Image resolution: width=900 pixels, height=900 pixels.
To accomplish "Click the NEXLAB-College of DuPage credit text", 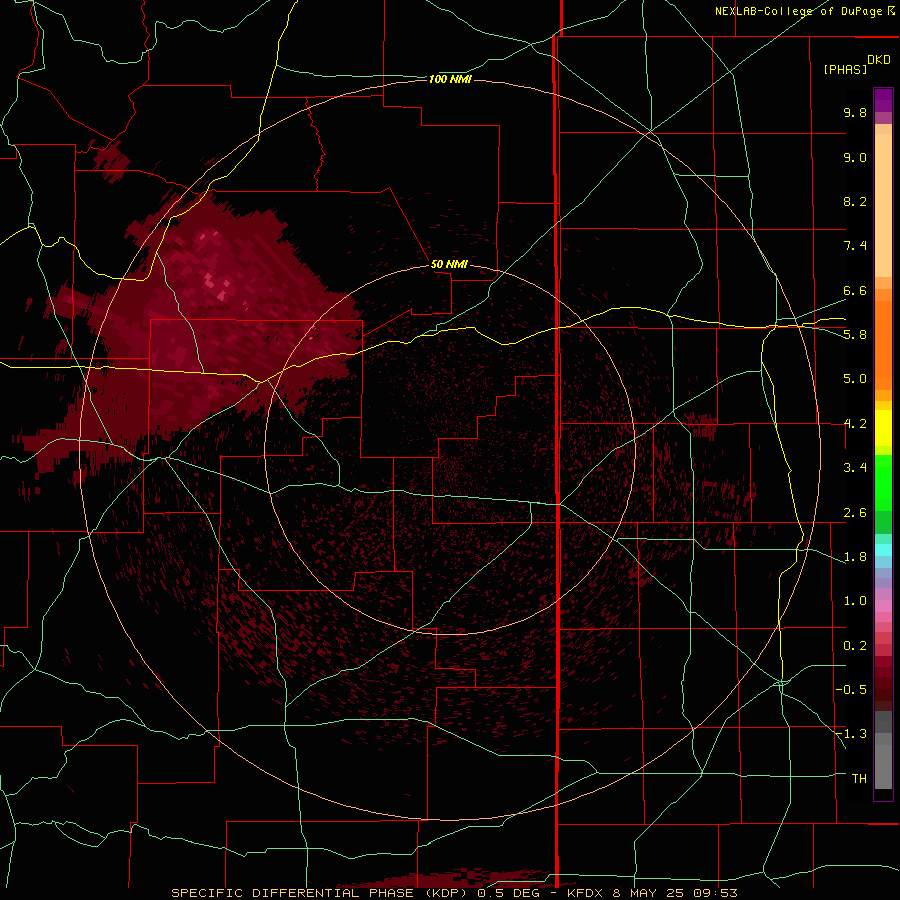I will point(798,11).
